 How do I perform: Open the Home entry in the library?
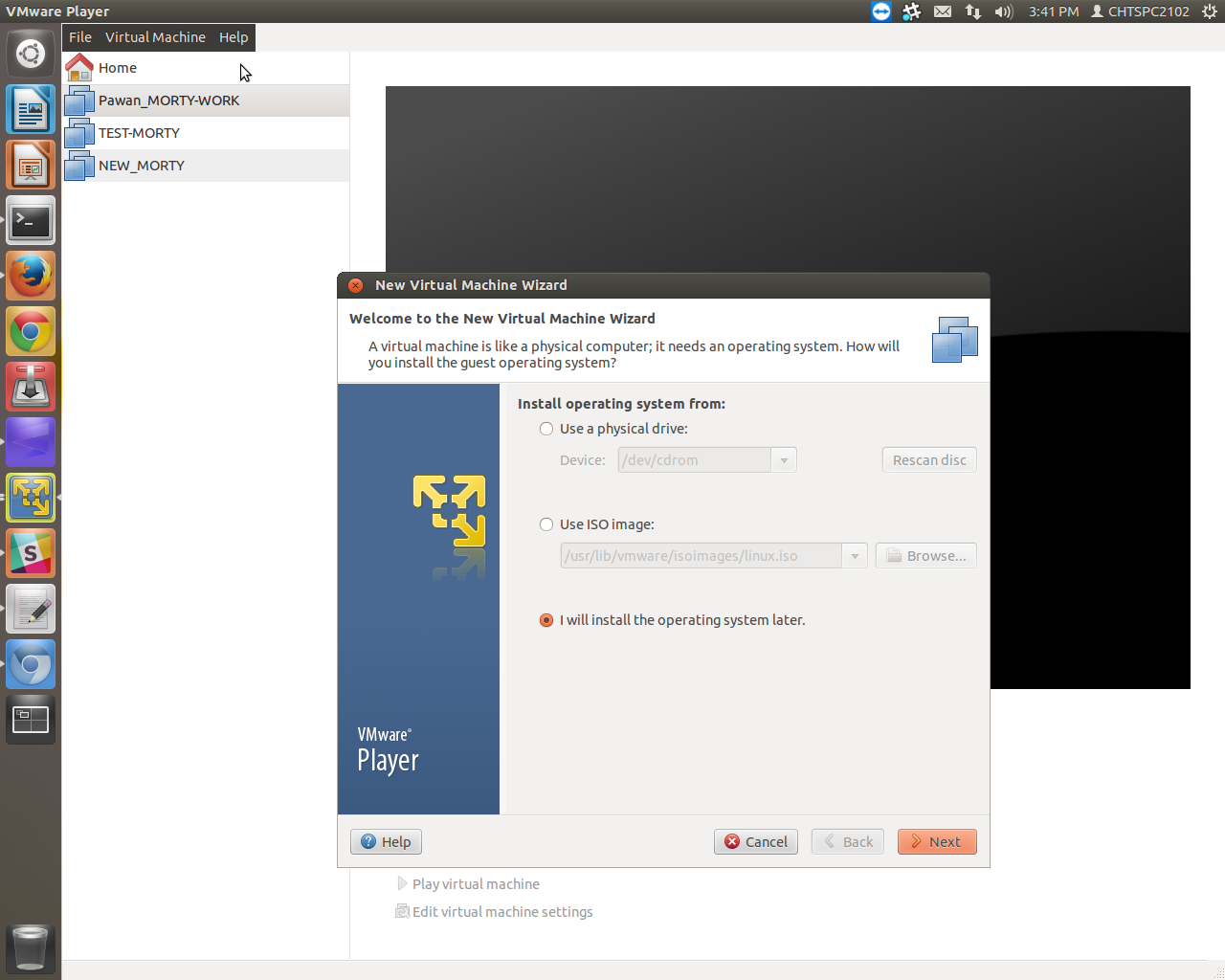[117, 68]
